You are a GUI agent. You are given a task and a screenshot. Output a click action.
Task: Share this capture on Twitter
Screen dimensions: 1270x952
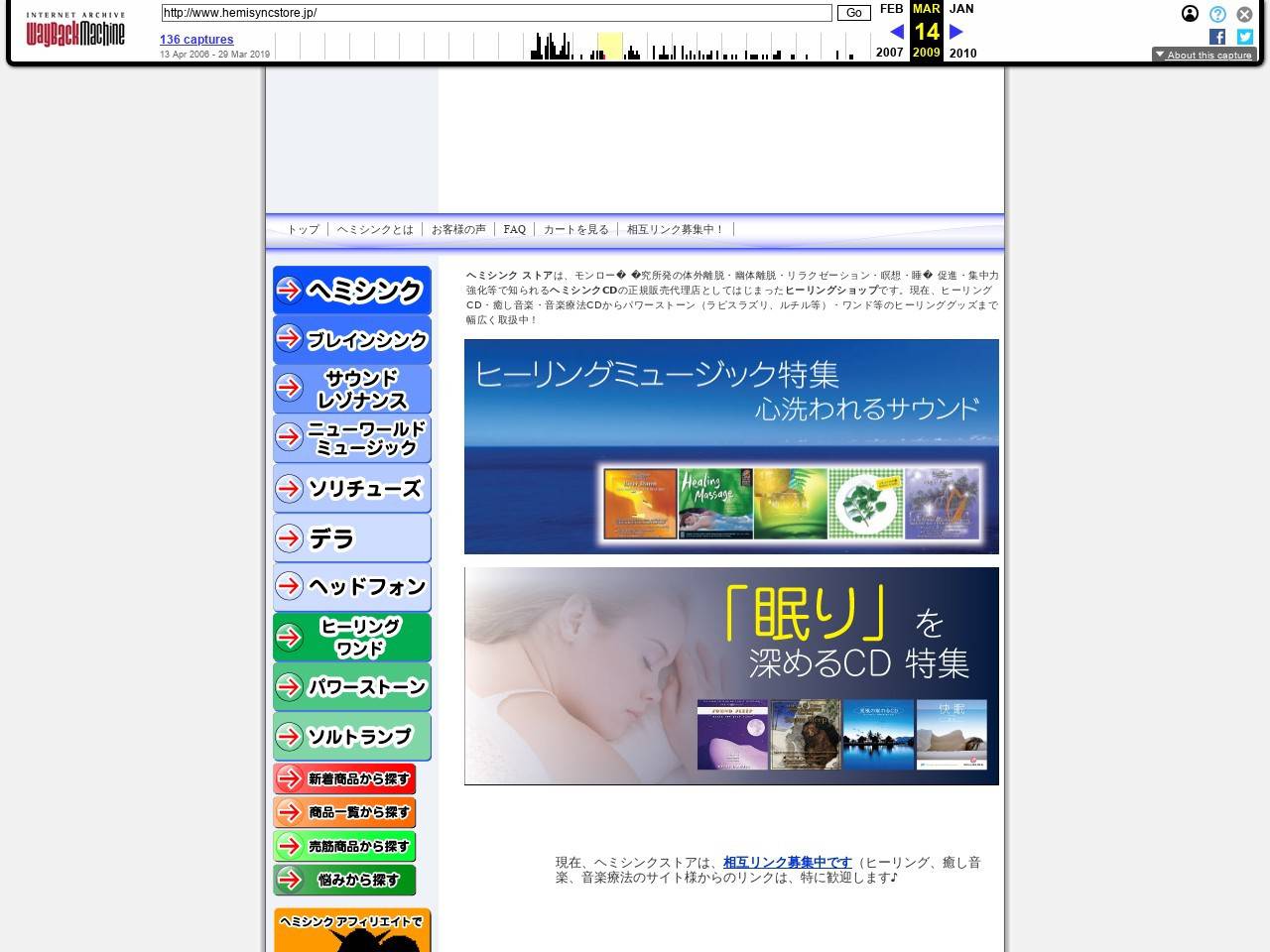point(1244,37)
